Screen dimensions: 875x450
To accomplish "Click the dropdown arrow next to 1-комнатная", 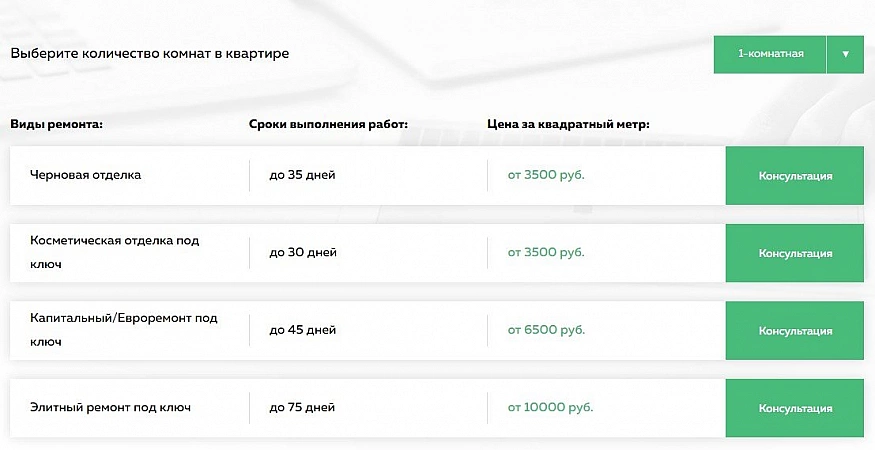I will tap(845, 54).
